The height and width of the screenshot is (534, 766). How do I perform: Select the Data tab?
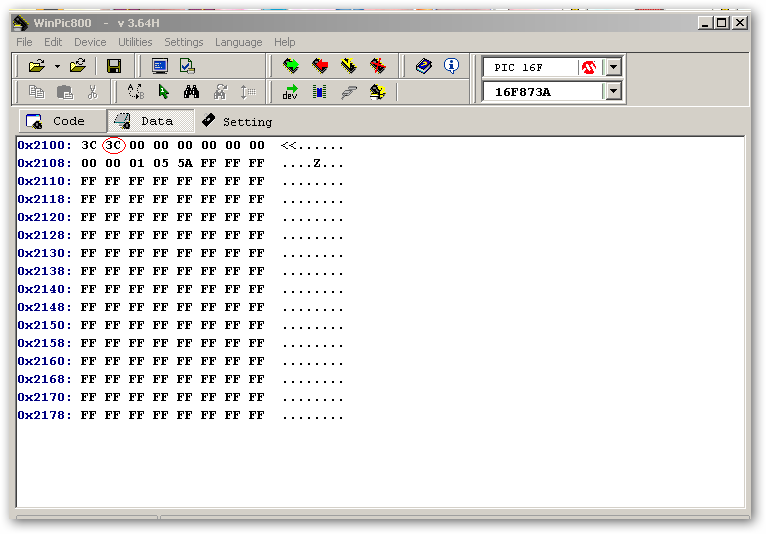[x=150, y=121]
